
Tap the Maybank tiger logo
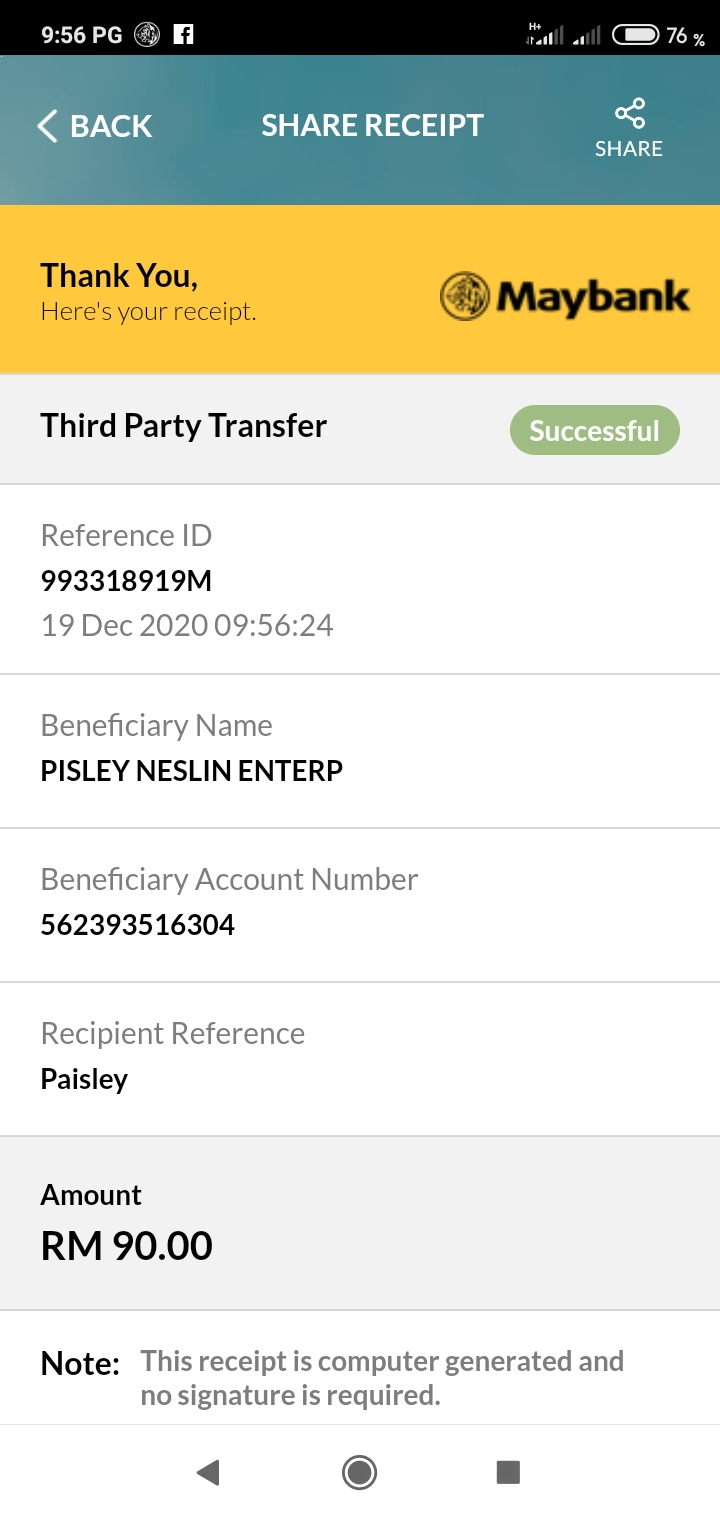coord(465,297)
